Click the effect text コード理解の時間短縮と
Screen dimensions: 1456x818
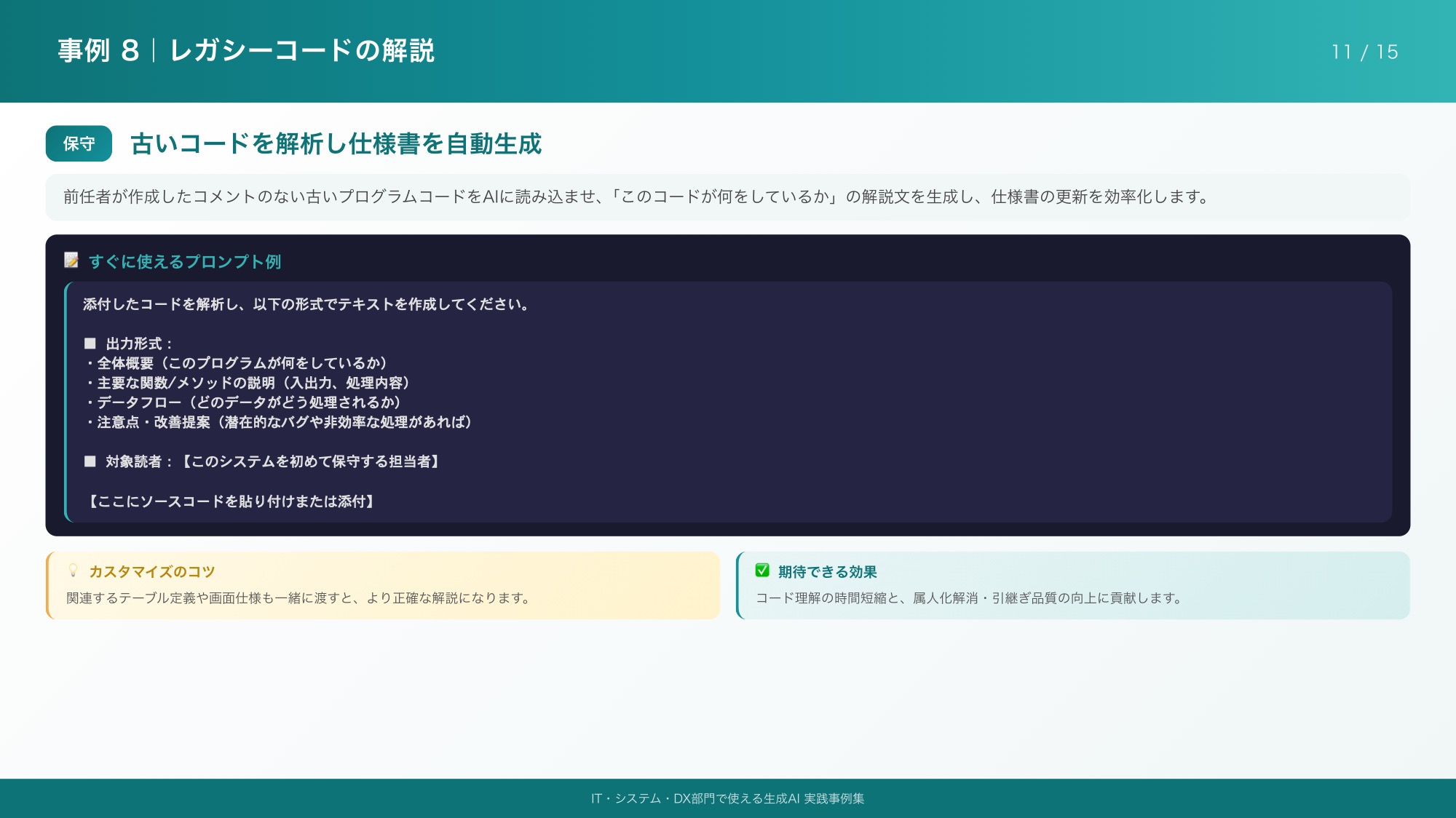pyautogui.click(x=969, y=598)
